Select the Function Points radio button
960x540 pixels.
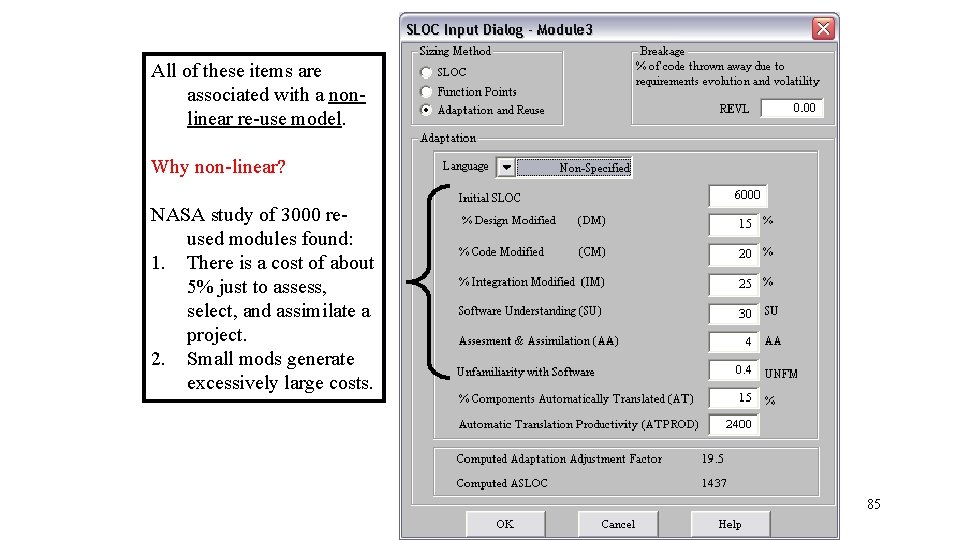pos(426,92)
